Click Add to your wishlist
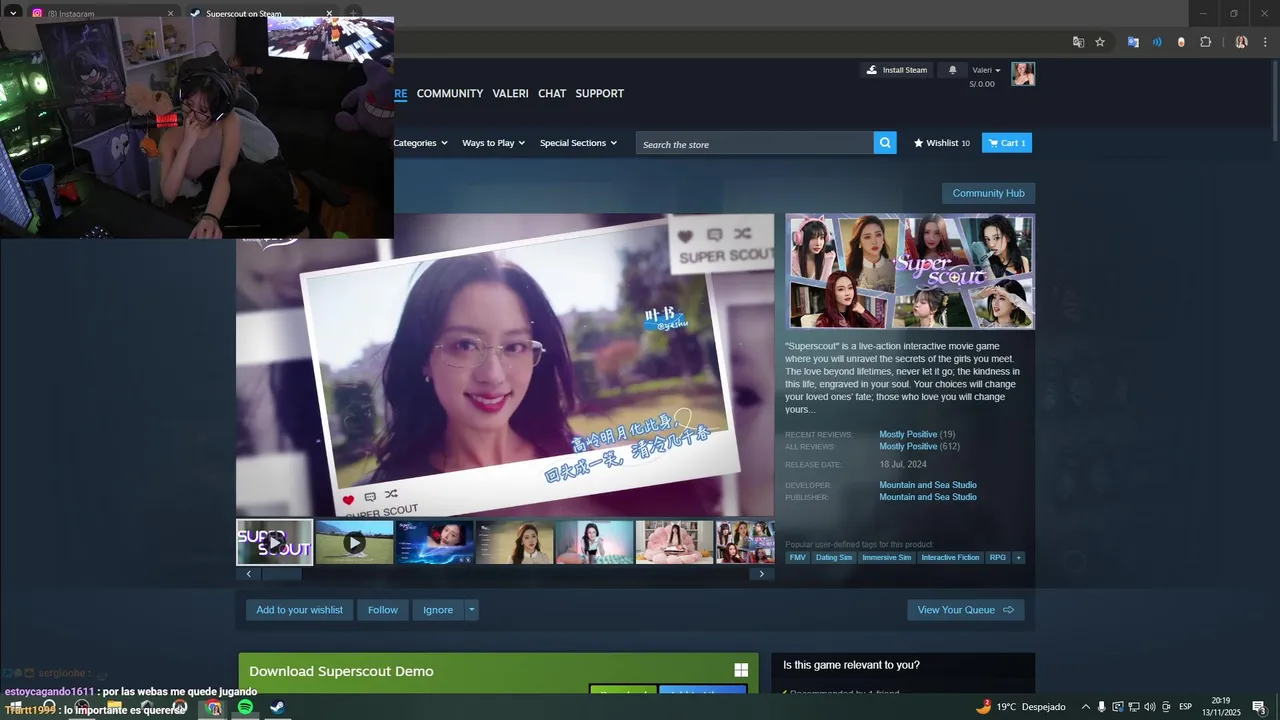 pos(299,610)
